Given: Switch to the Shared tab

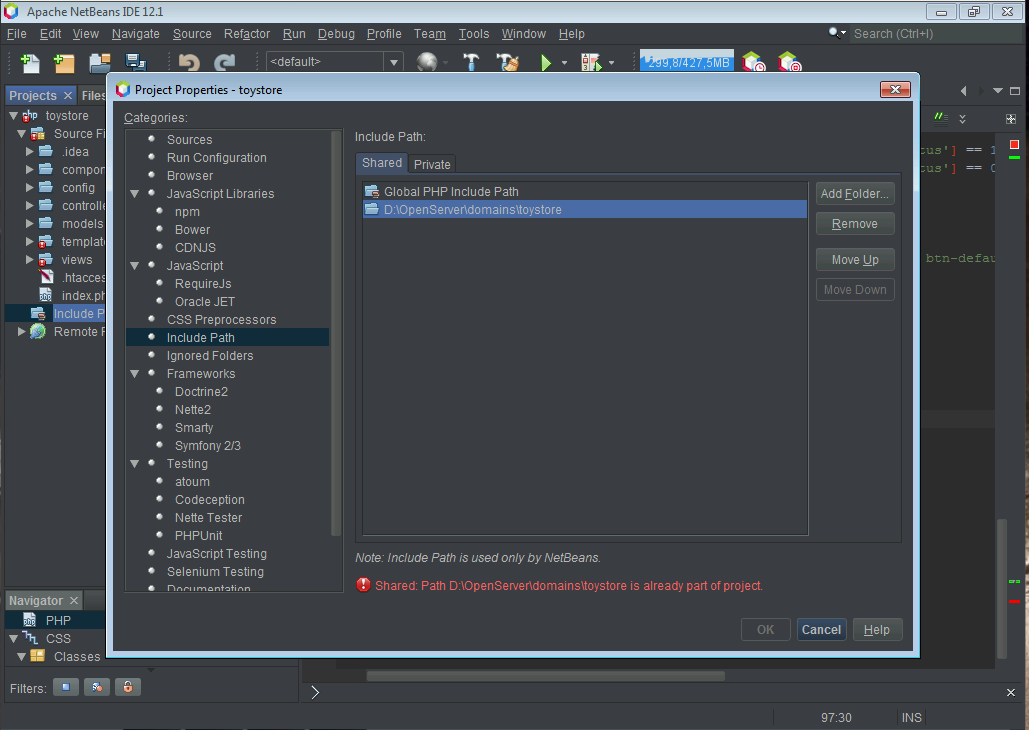Looking at the screenshot, I should 382,163.
